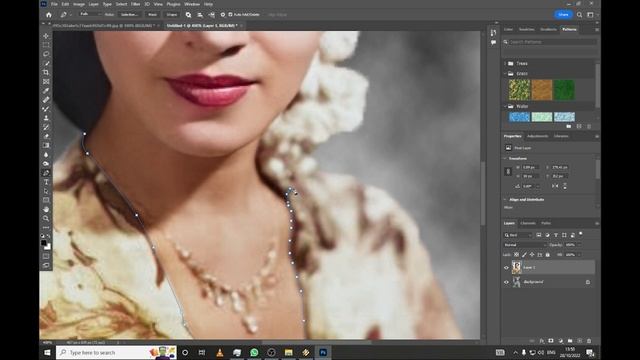Screen dimensions: 640x360
Task: Select the Eyedropper tool
Action: point(46,91)
